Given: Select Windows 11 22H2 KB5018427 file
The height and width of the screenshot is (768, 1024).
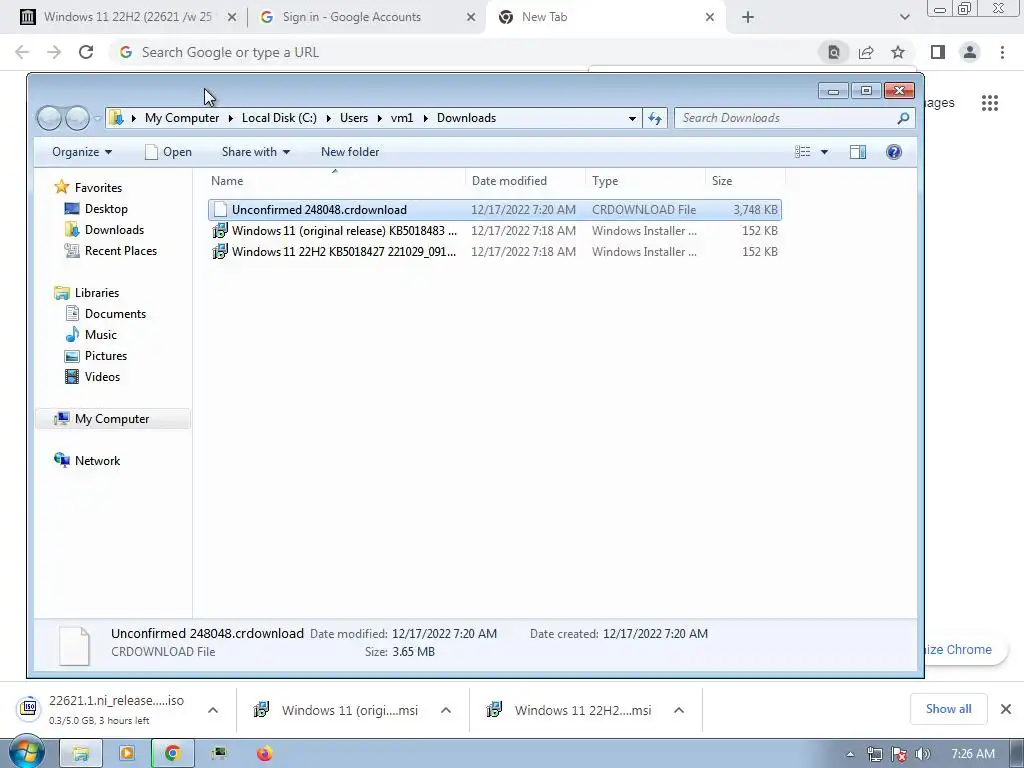Looking at the screenshot, I should [494, 251].
